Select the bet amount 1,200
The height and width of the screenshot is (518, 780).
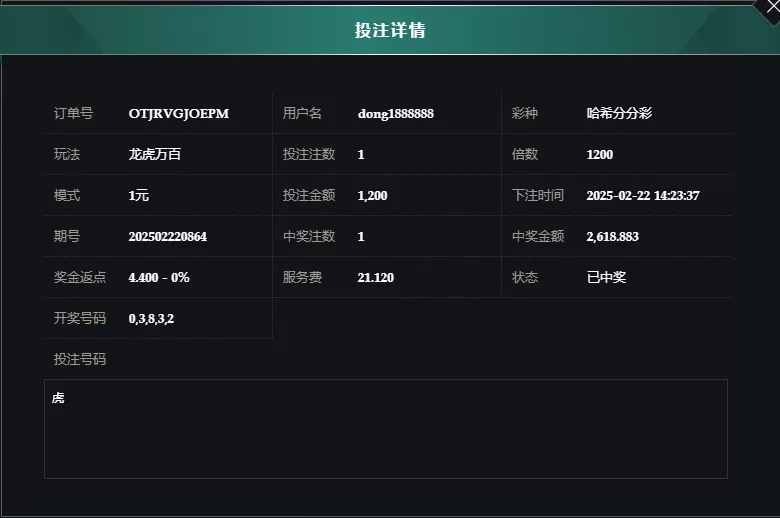(x=372, y=196)
